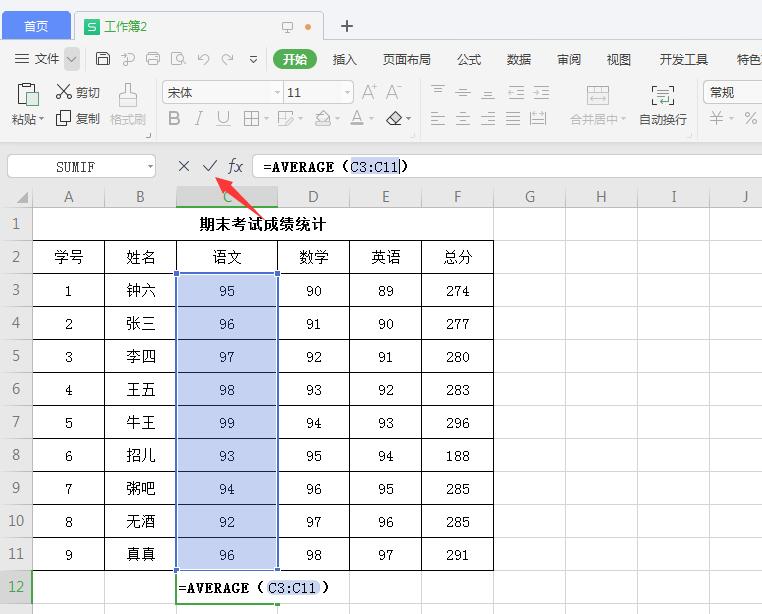This screenshot has height=614, width=762.
Task: Increase font size with larger A
Action: click(369, 91)
